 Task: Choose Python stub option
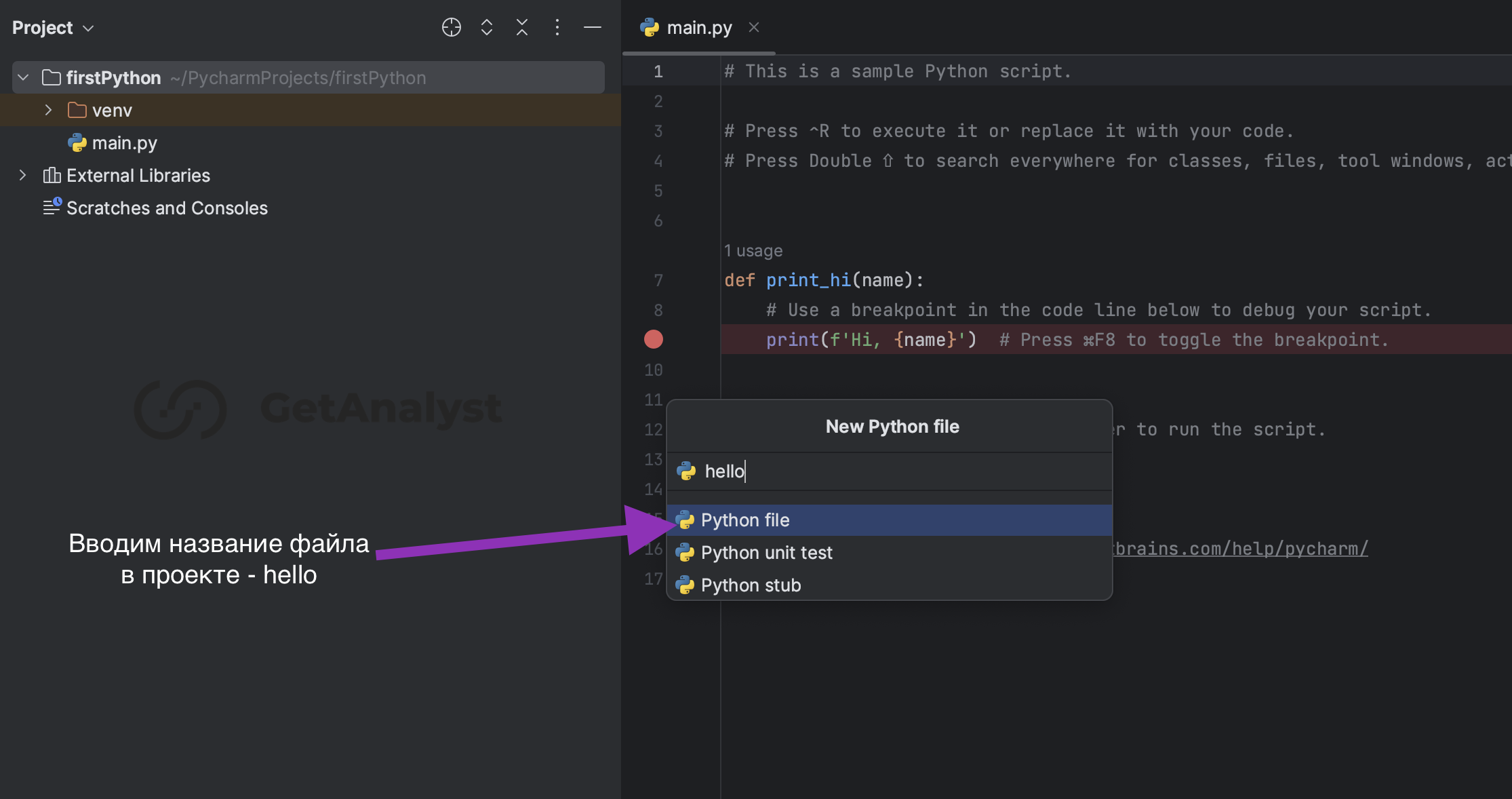(x=890, y=585)
